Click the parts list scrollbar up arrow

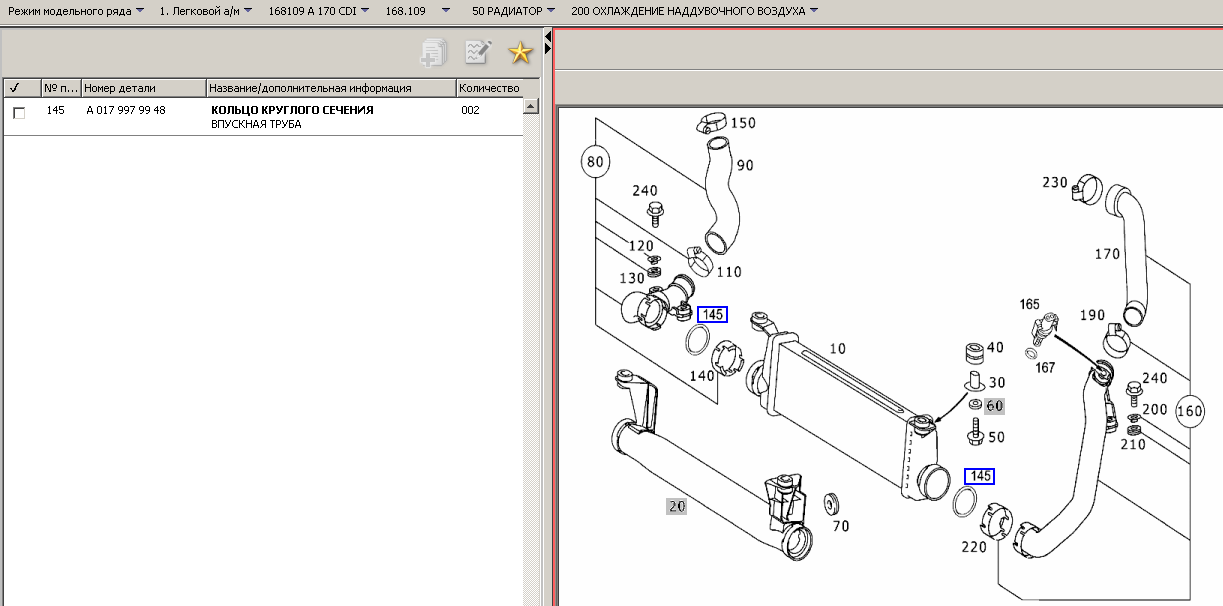pos(532,106)
